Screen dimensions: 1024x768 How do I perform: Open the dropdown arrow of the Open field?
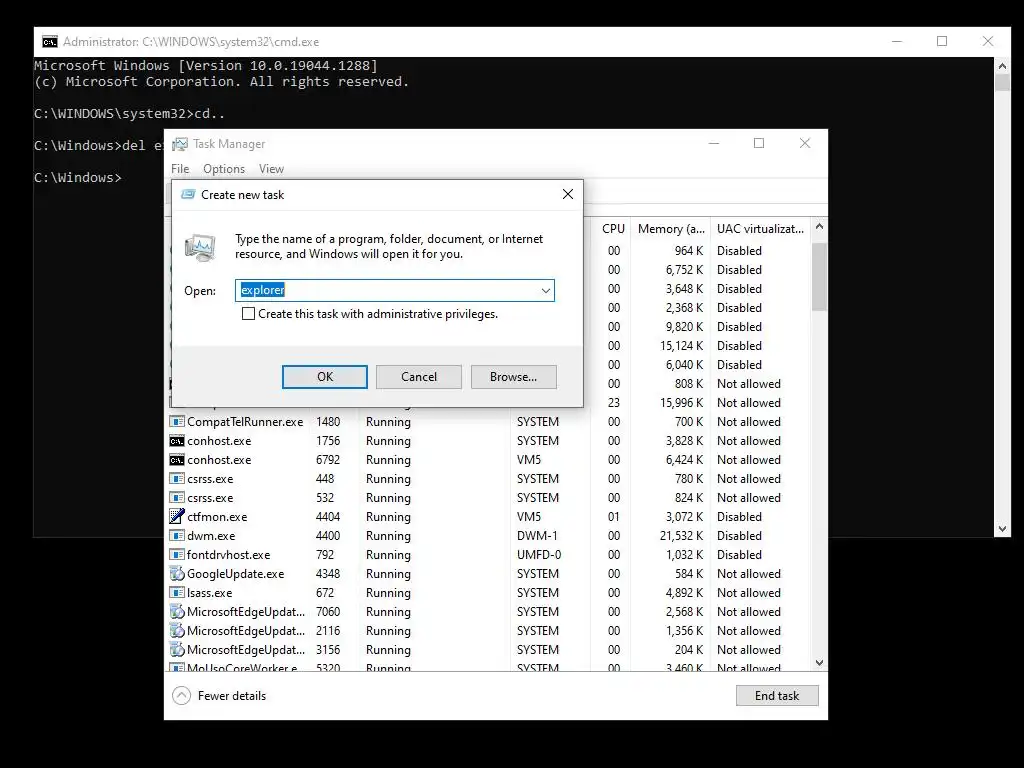click(545, 291)
